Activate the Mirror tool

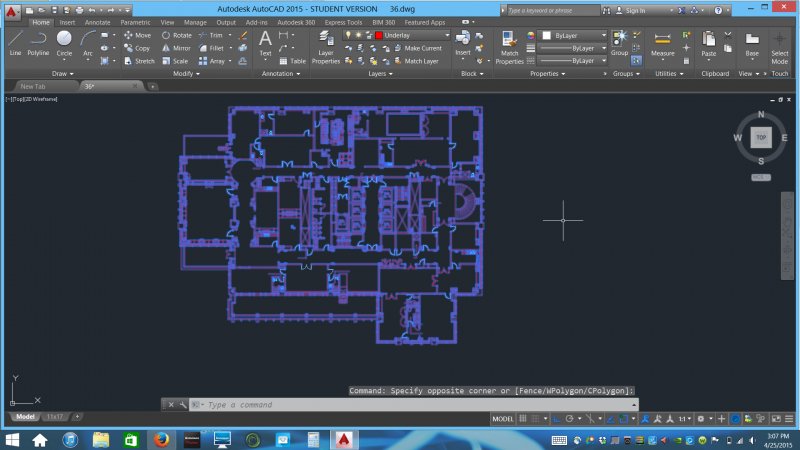[x=176, y=48]
